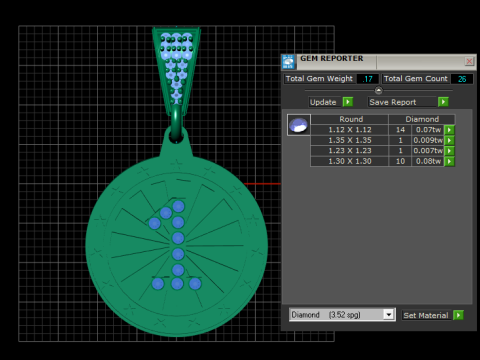Select the 1.23 X 1.23 size cell
Viewport: 480px width, 360px height.
click(x=350, y=151)
